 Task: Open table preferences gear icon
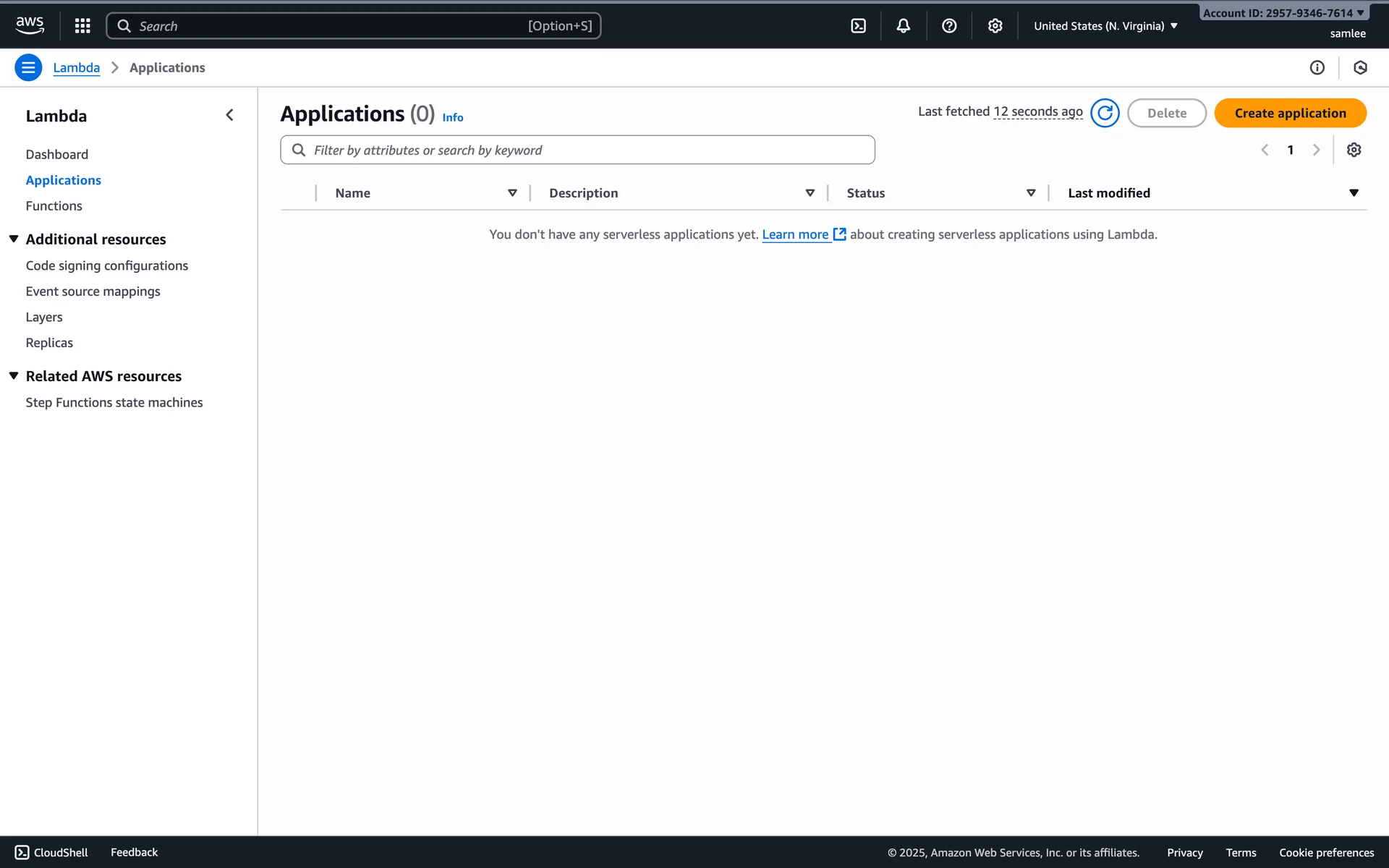(x=1354, y=150)
